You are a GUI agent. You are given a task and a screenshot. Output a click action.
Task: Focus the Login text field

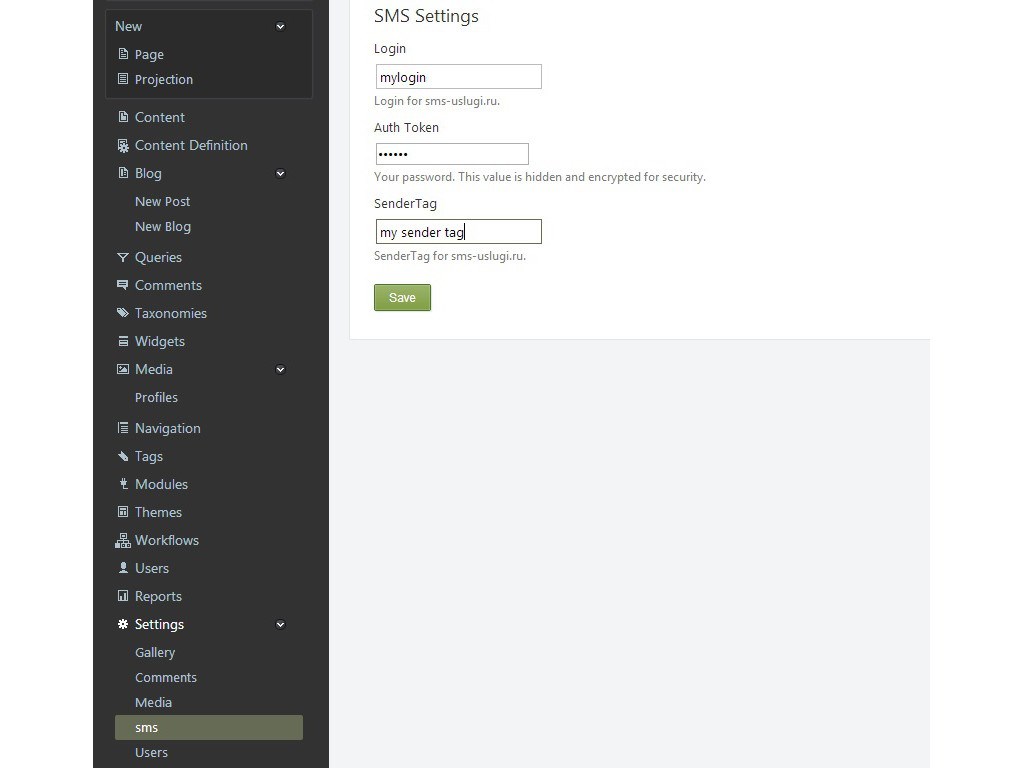(x=458, y=77)
